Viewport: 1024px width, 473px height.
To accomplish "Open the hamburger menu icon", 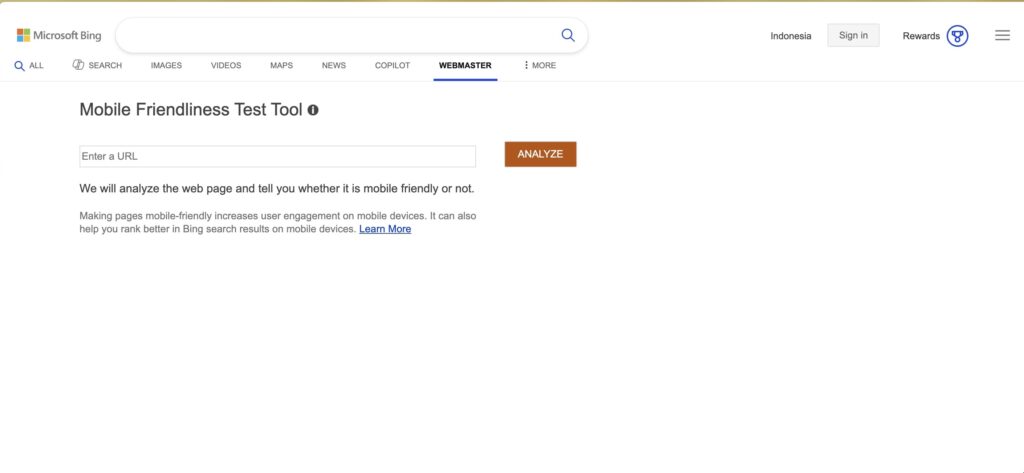I will click(1002, 35).
